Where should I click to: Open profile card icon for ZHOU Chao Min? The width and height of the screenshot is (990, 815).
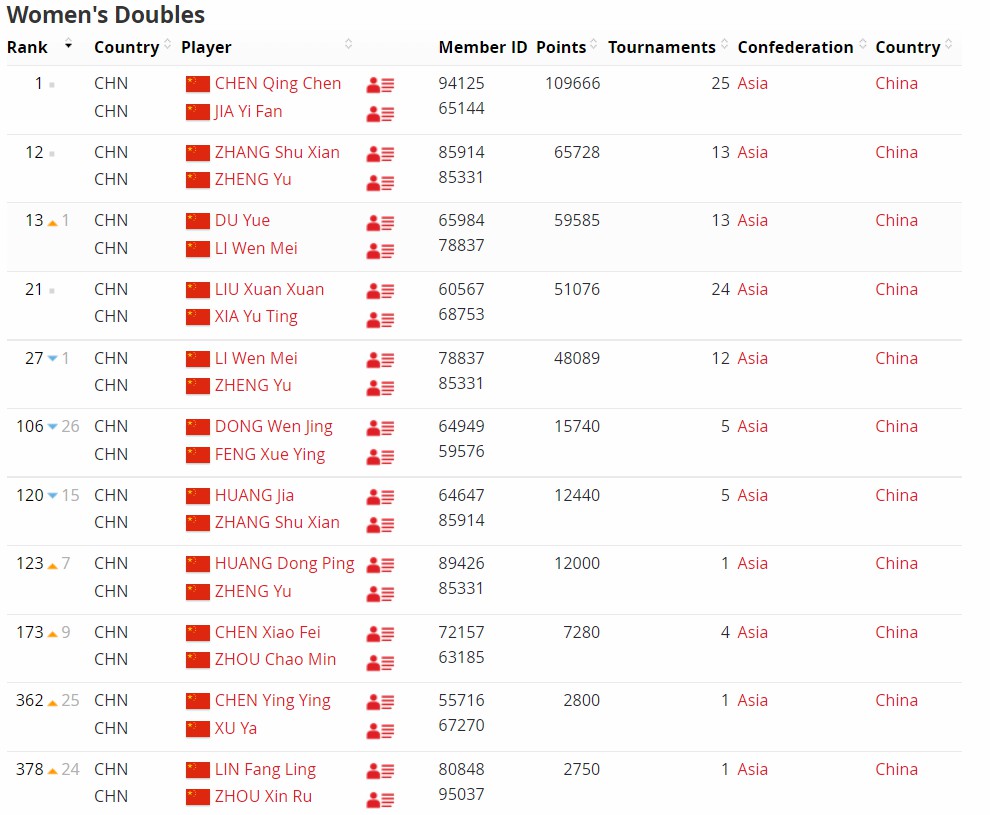point(380,662)
